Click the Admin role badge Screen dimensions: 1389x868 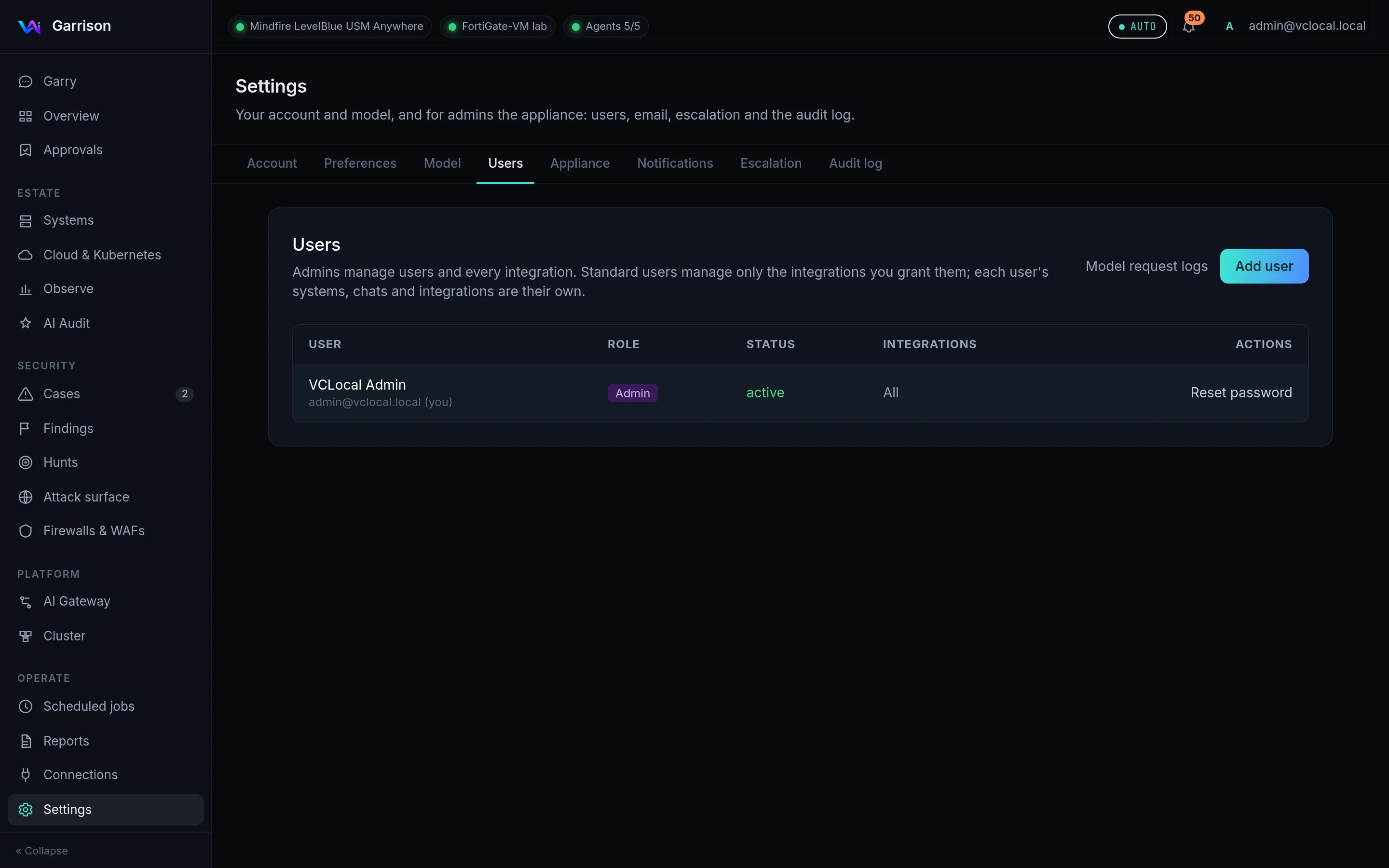click(632, 393)
